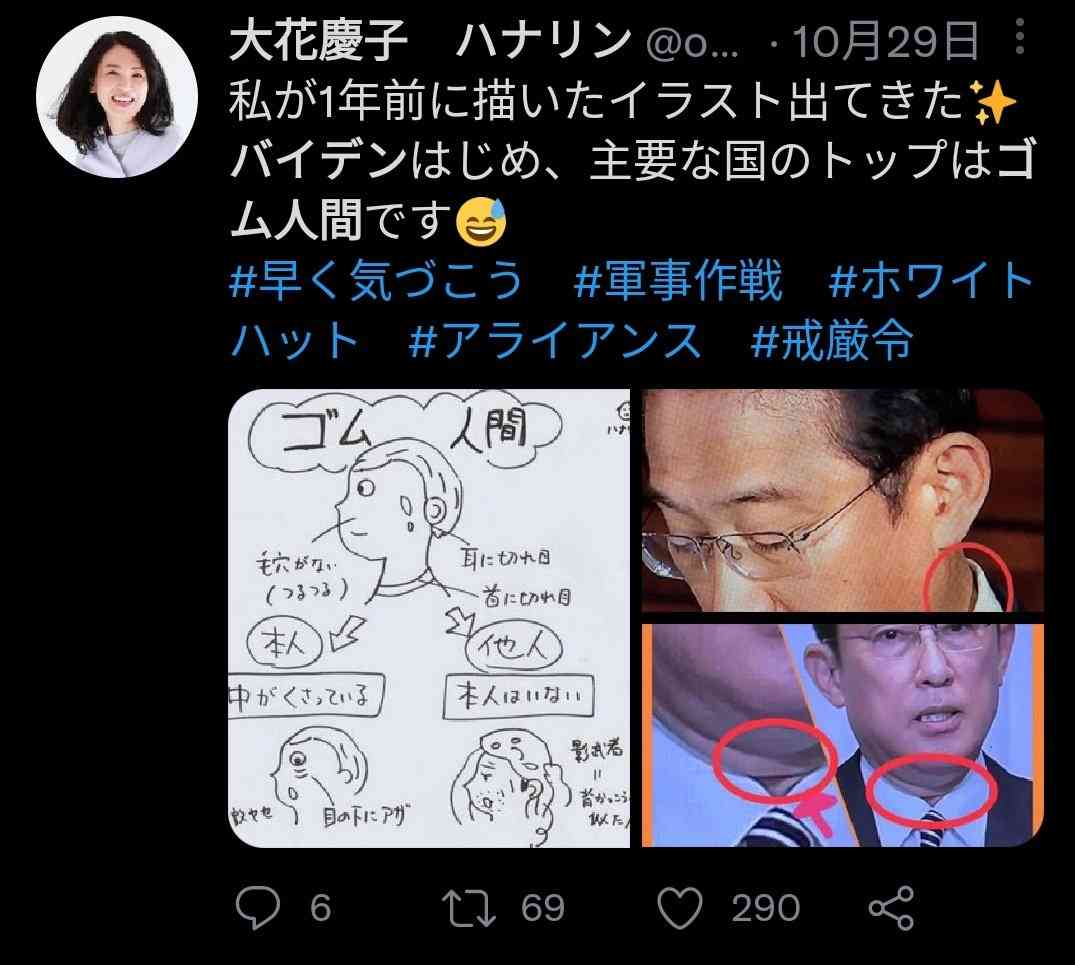Open the tweet body text starting 私が1年前に
Viewport: 1075px width, 965px height.
(x=631, y=161)
